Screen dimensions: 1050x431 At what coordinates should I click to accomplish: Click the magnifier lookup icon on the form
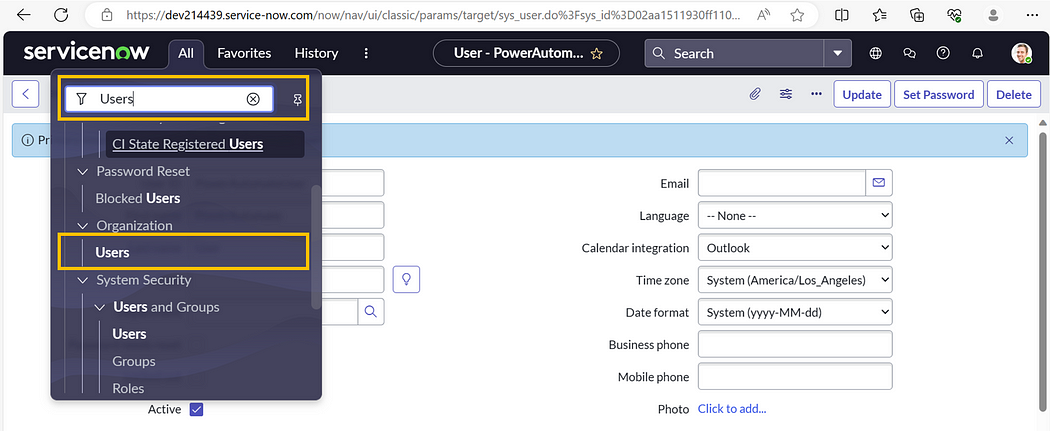tap(372, 311)
